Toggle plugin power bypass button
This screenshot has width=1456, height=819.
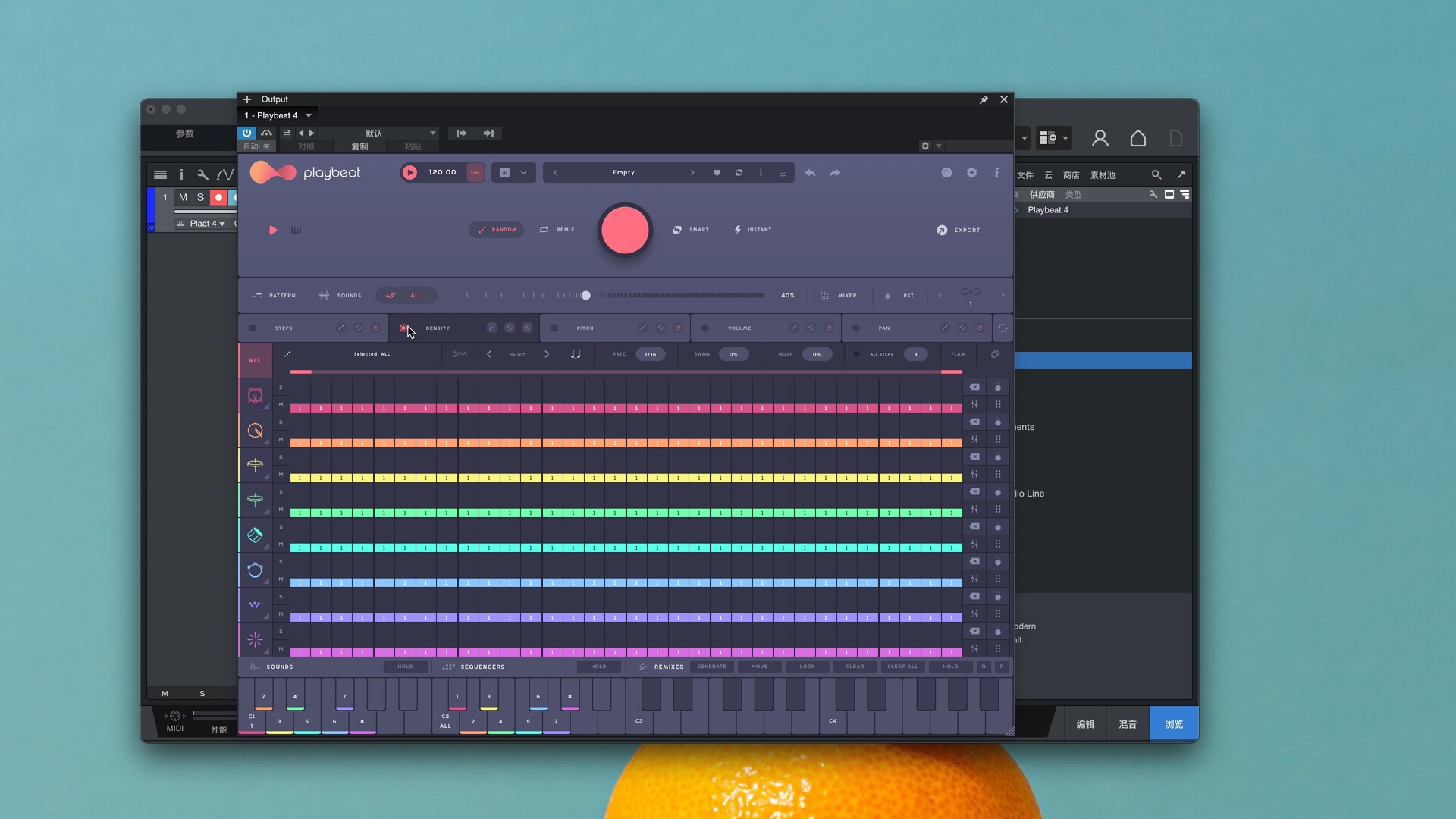(246, 133)
